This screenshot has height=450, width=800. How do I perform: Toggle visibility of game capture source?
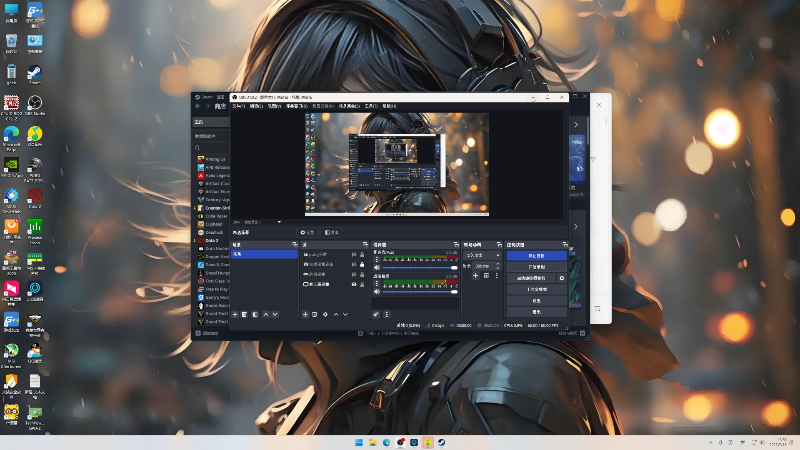coord(354,274)
